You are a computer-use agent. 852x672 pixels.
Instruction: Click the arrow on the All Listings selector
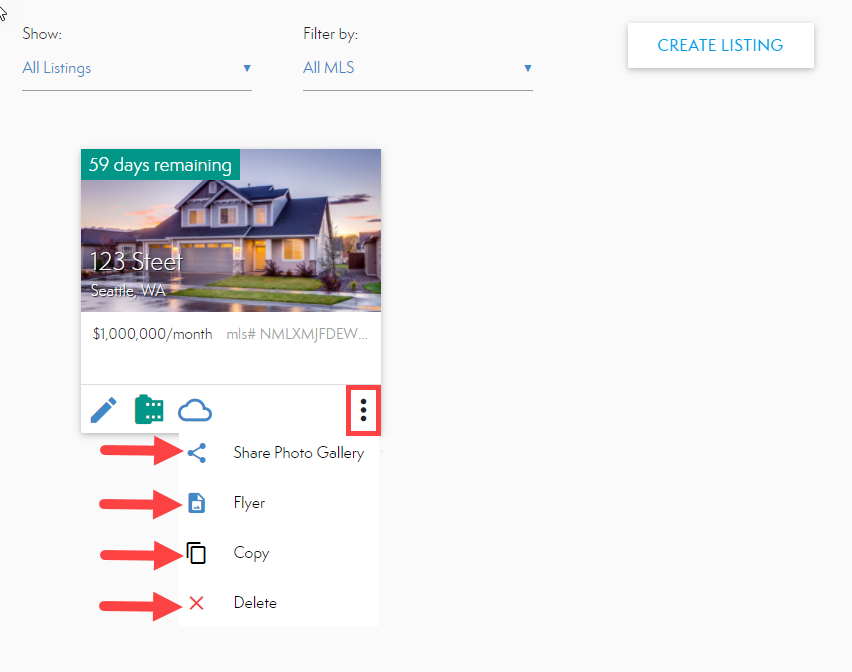[x=246, y=68]
